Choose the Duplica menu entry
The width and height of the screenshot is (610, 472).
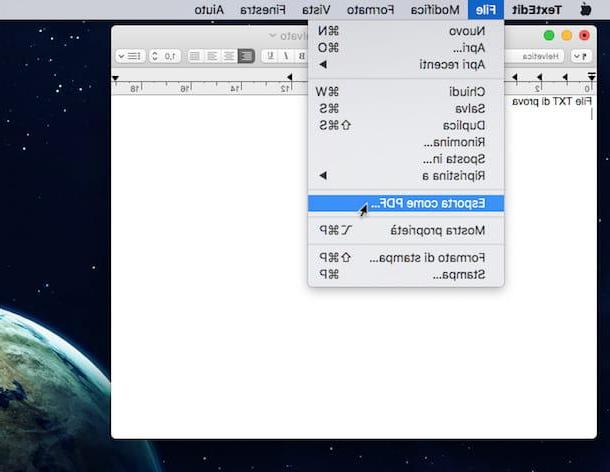(x=406, y=125)
